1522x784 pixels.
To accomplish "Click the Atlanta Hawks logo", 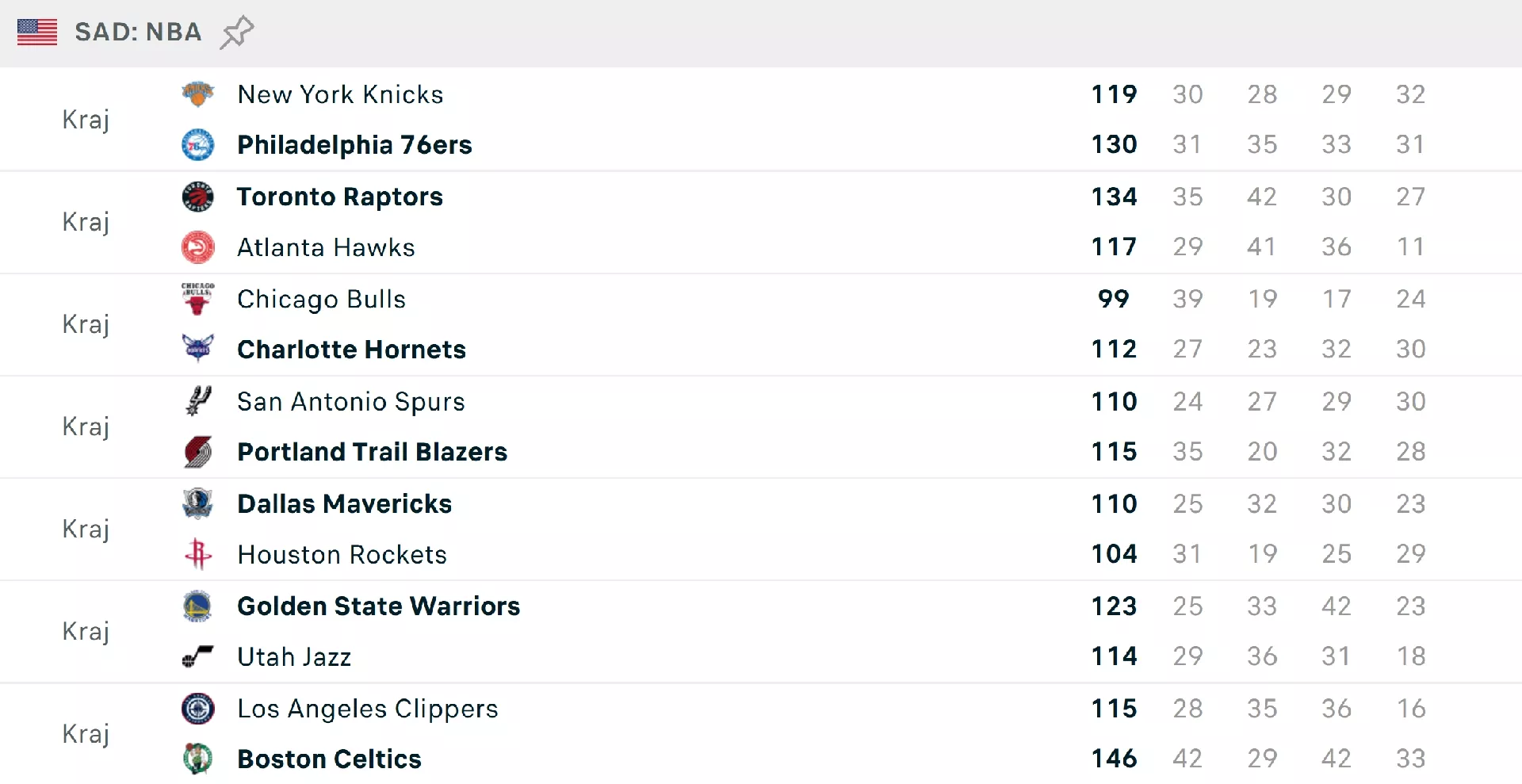I will [x=197, y=247].
